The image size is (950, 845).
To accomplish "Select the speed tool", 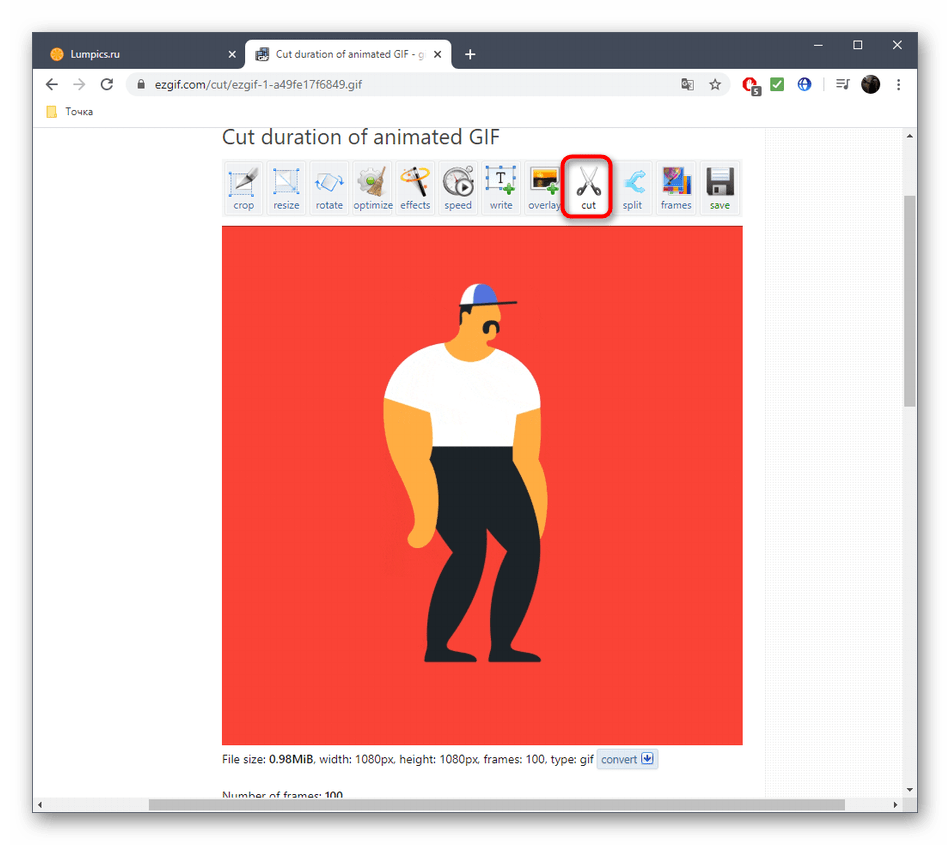I will [x=458, y=188].
